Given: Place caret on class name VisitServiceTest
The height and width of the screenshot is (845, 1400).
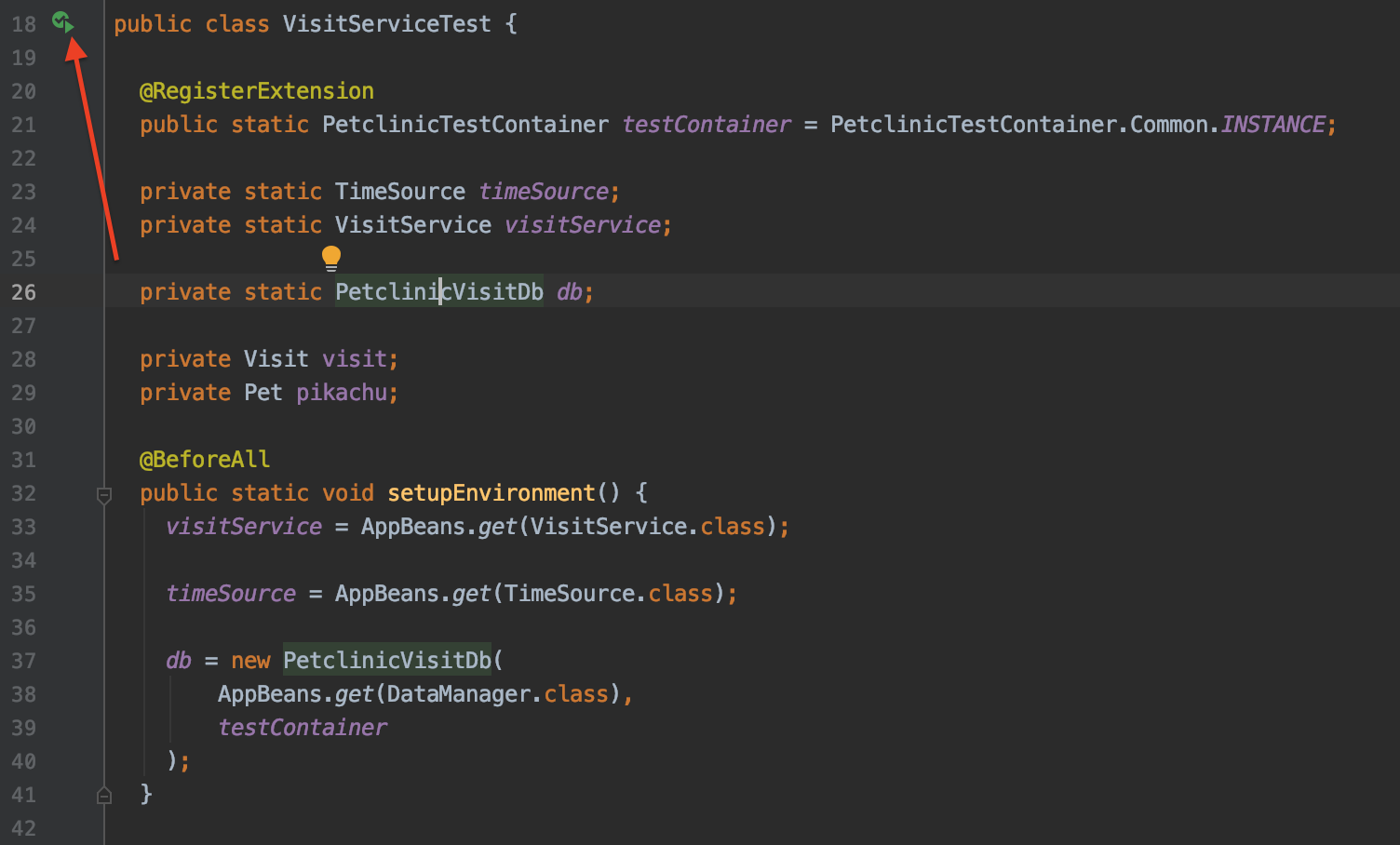Looking at the screenshot, I should click(385, 23).
